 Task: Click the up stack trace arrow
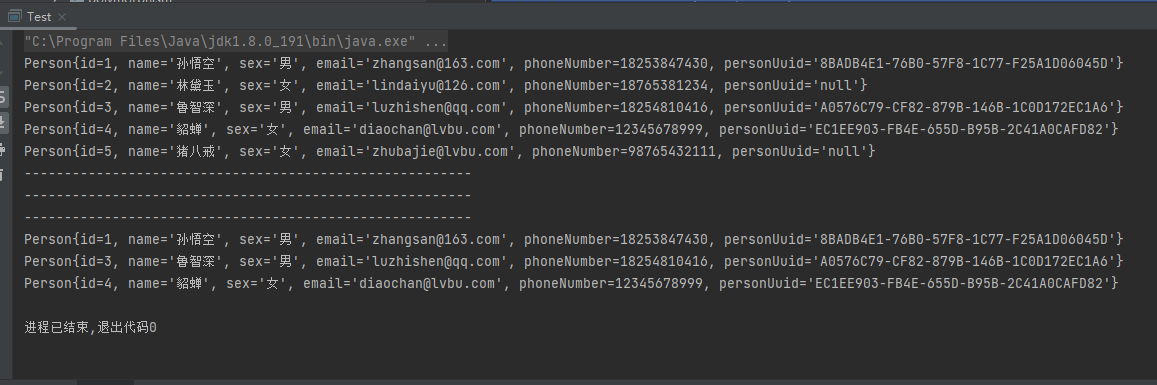click(3, 43)
